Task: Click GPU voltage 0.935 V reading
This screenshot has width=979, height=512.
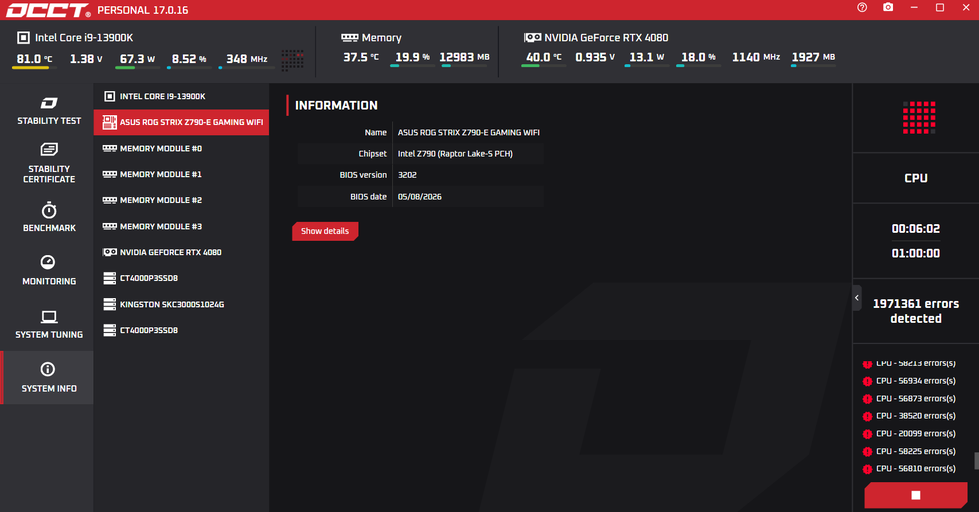Action: tap(595, 57)
